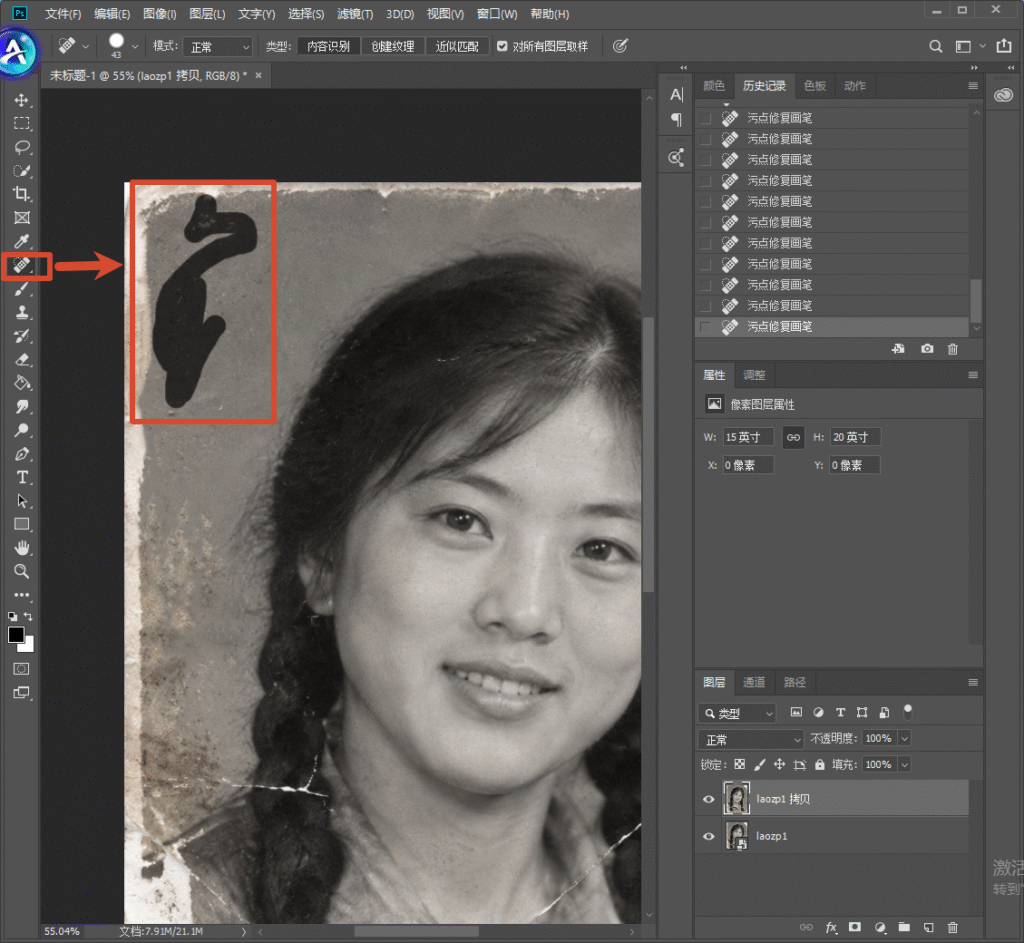The height and width of the screenshot is (943, 1024).
Task: Open the blend mode 模式 dropdown
Action: (217, 46)
